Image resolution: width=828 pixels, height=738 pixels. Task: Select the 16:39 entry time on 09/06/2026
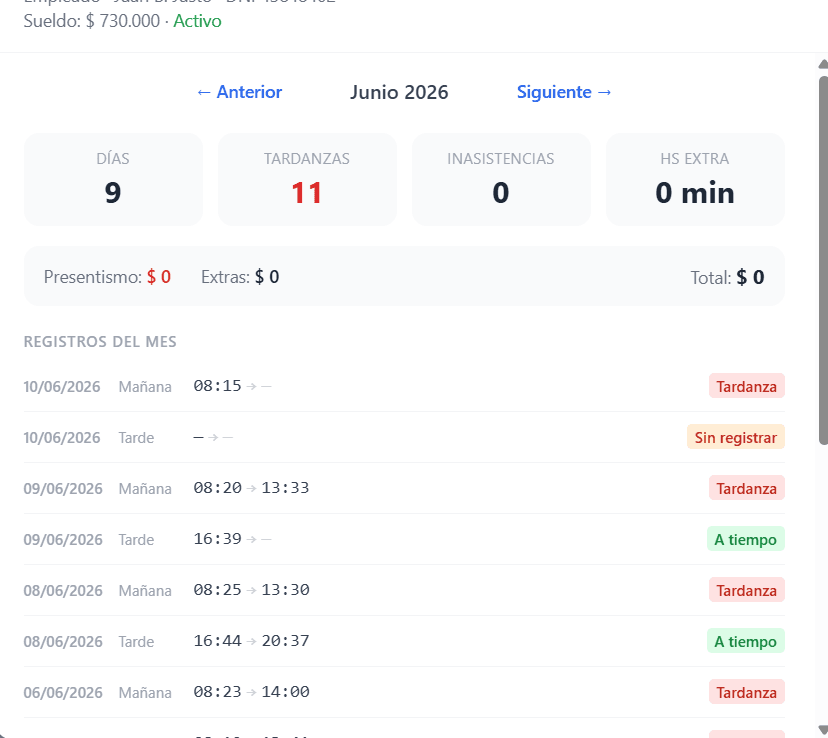tap(217, 539)
